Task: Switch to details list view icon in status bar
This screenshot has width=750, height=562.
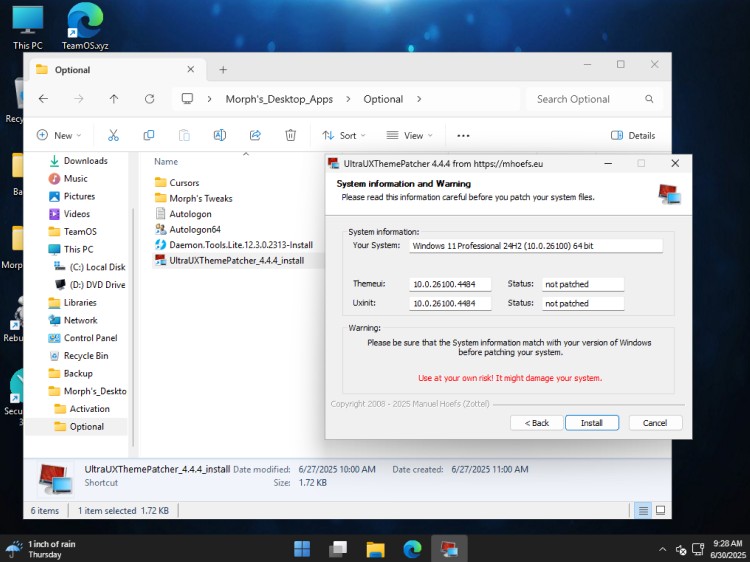Action: coord(643,511)
